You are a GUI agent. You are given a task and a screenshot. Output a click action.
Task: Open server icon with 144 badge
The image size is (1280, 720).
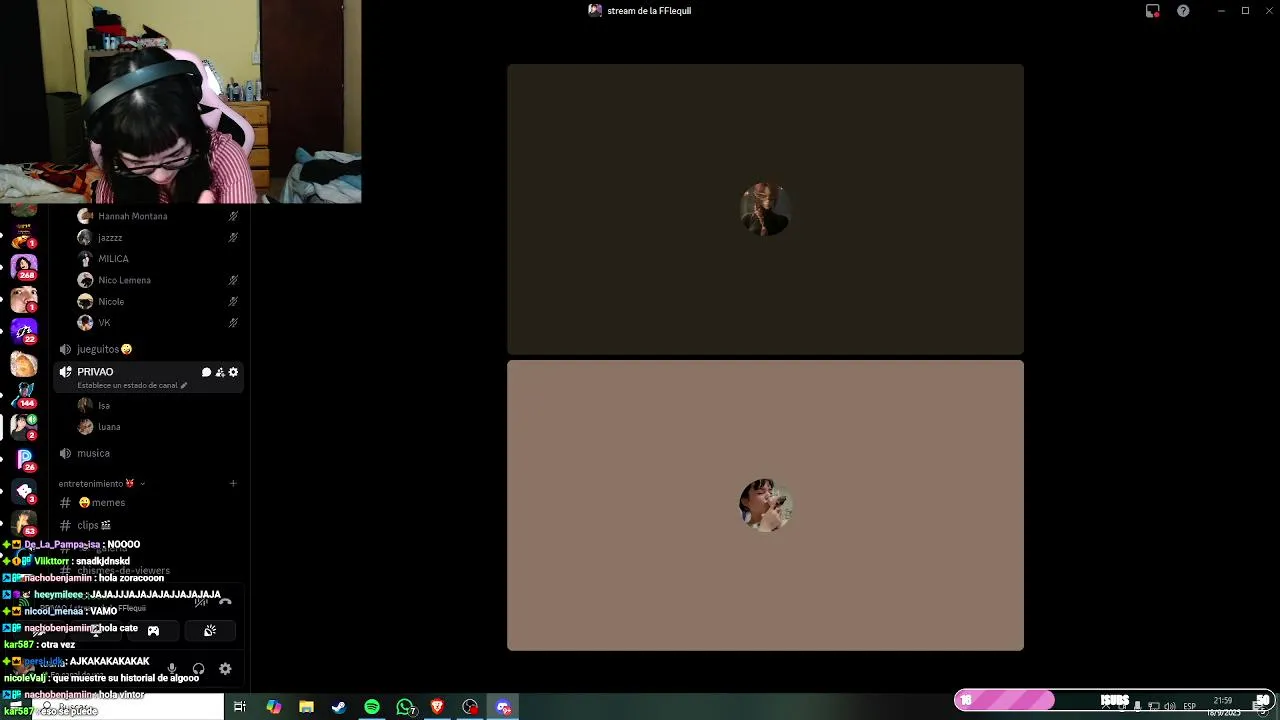pos(24,395)
